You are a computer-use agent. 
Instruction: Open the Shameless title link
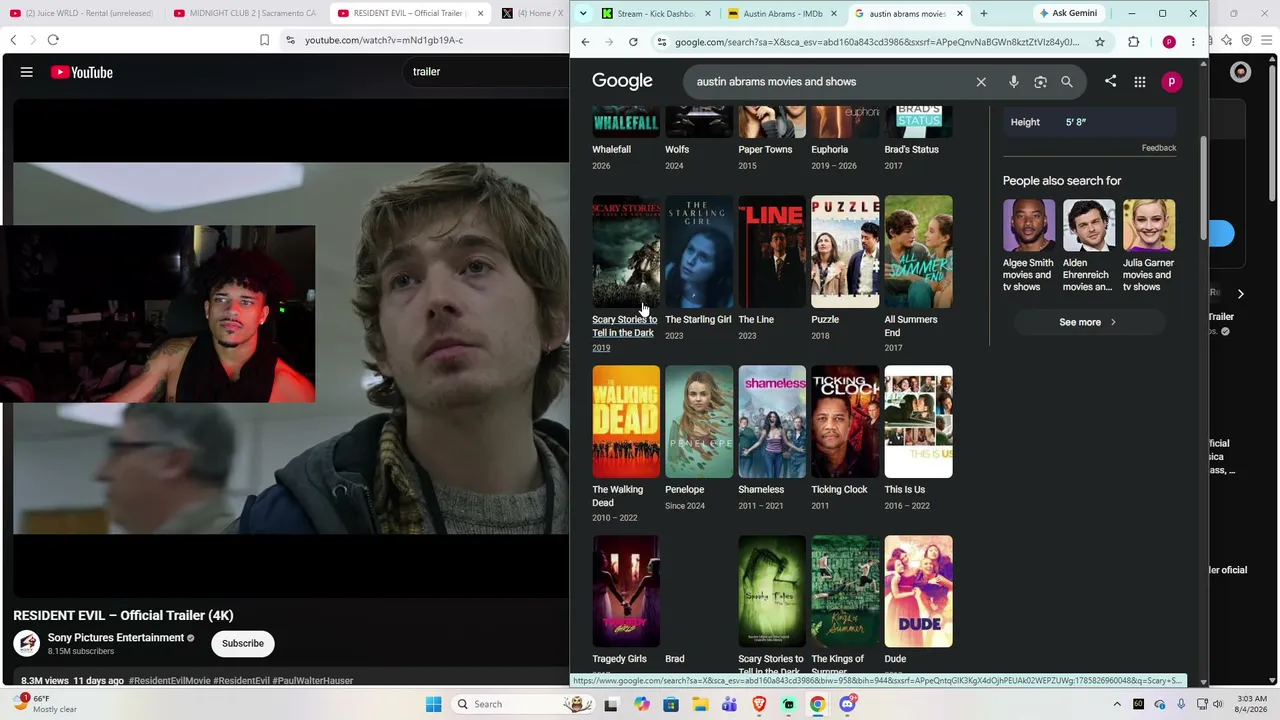click(761, 490)
